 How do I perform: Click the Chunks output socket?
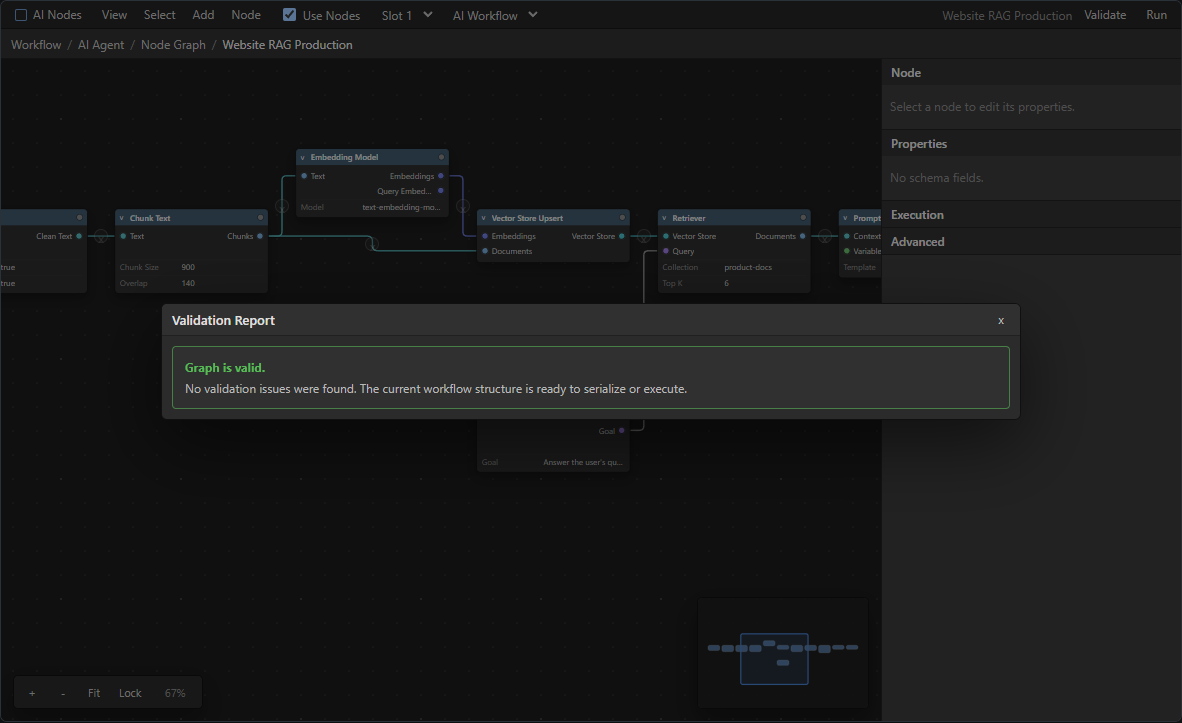click(260, 236)
